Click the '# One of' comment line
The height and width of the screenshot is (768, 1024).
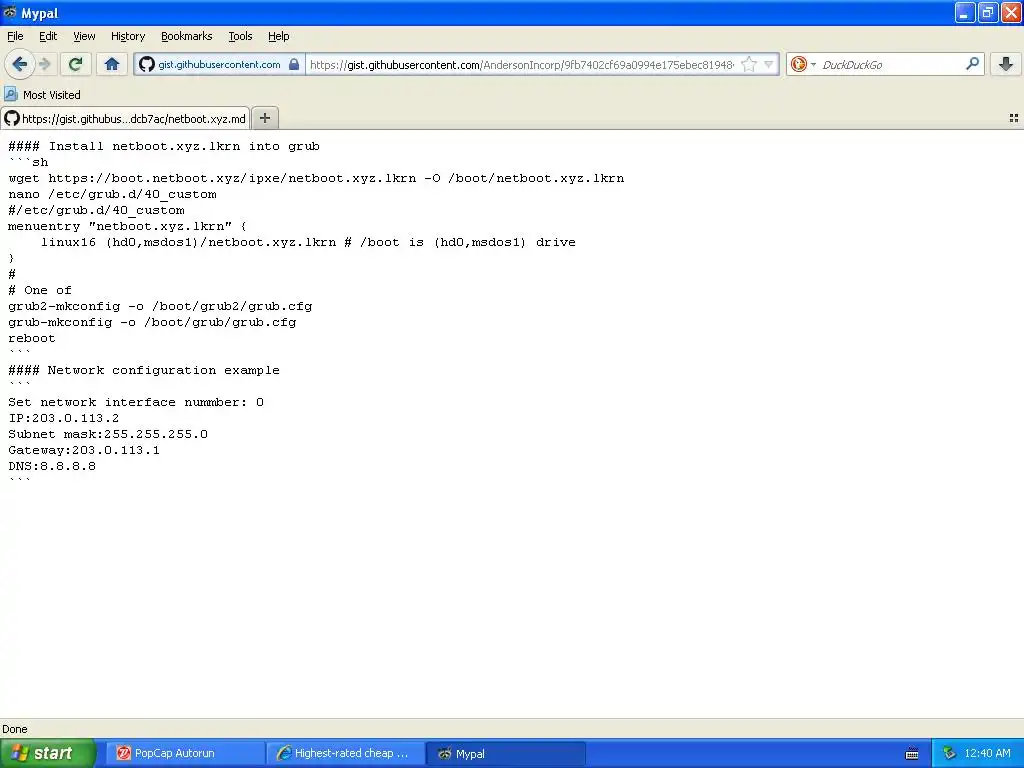[40, 290]
